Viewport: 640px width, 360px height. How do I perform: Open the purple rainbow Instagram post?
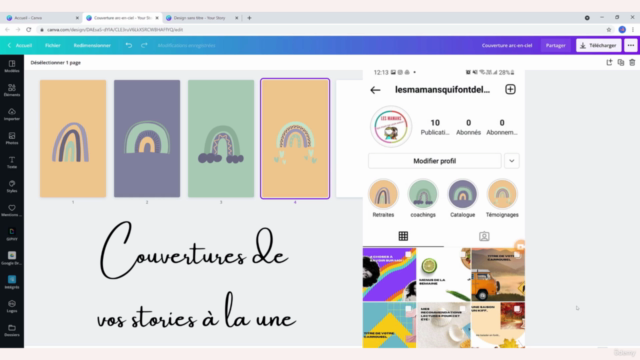coord(389,274)
